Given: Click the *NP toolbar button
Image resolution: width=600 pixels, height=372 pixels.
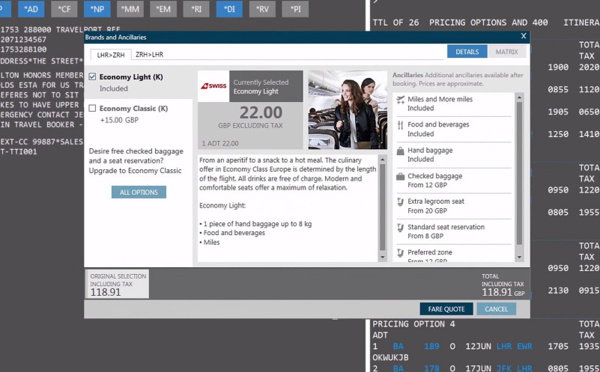Looking at the screenshot, I should click(x=97, y=9).
